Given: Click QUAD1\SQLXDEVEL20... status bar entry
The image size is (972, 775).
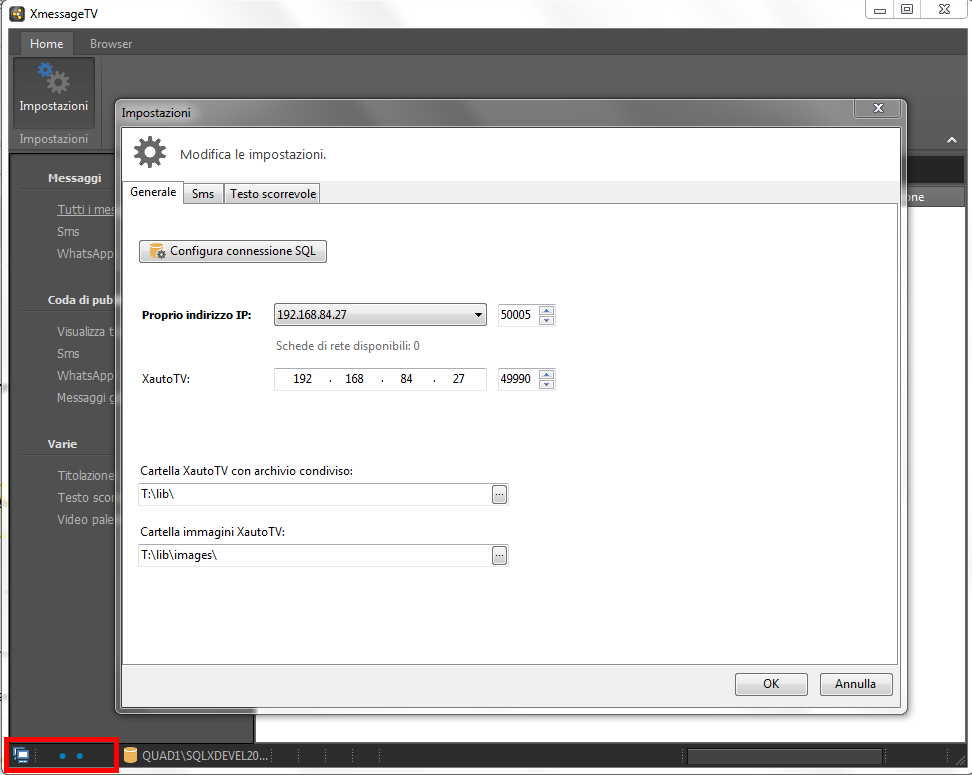Looking at the screenshot, I should click(205, 756).
